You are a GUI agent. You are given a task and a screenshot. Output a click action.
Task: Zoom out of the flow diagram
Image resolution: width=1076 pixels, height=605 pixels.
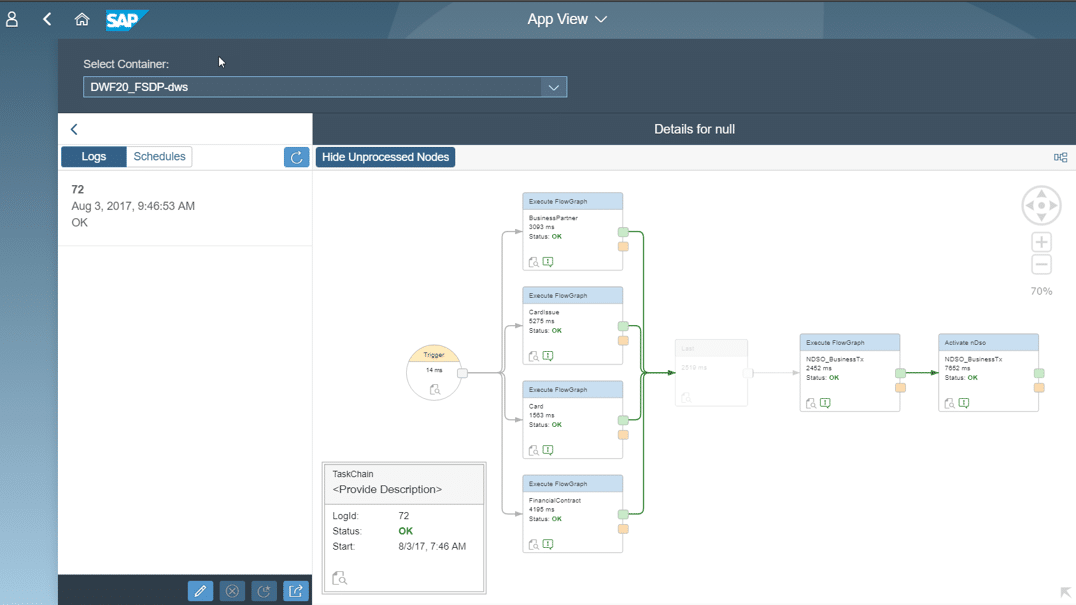[x=1041, y=265]
